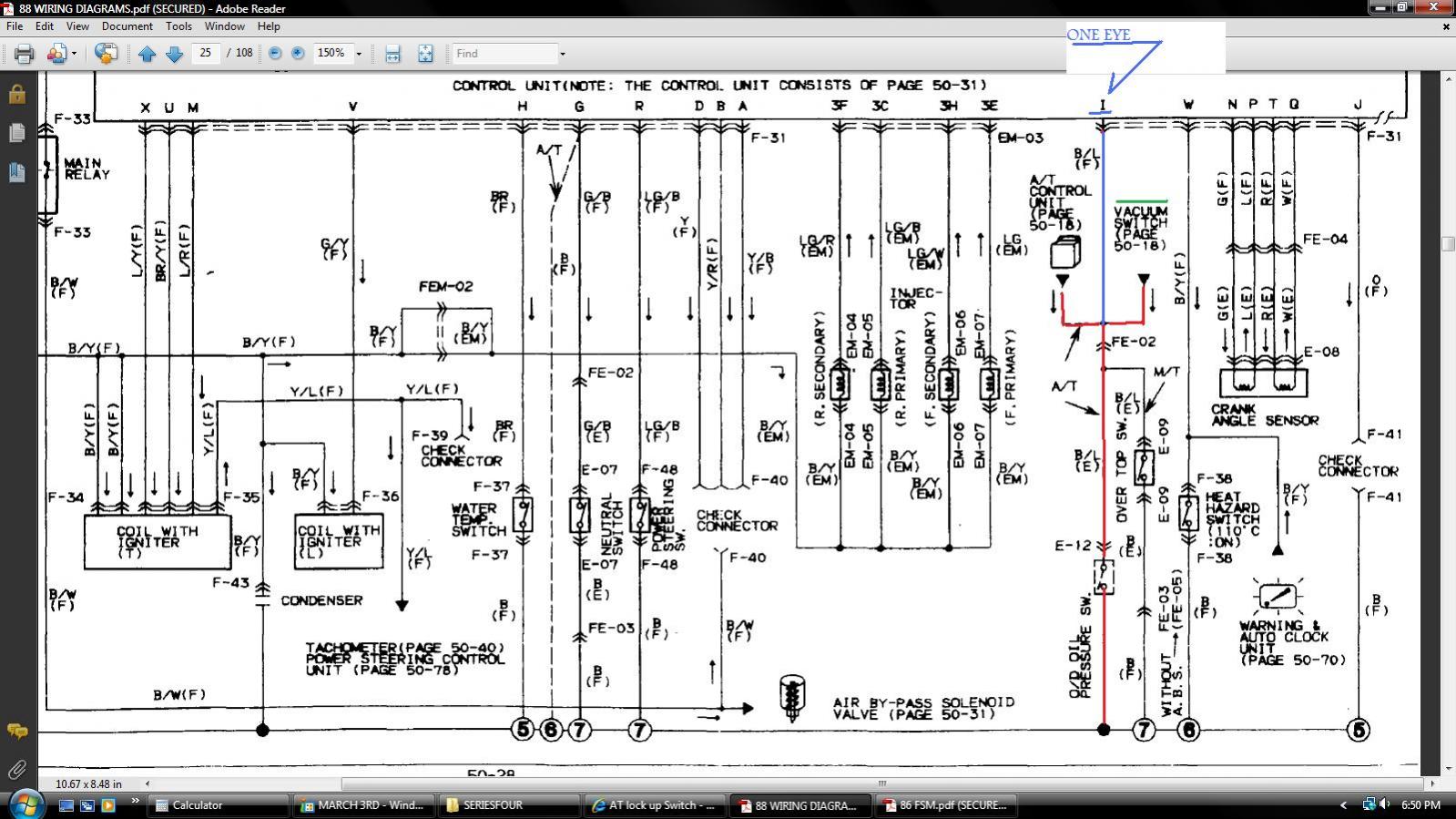Go to previous page with up arrow

coord(147,54)
